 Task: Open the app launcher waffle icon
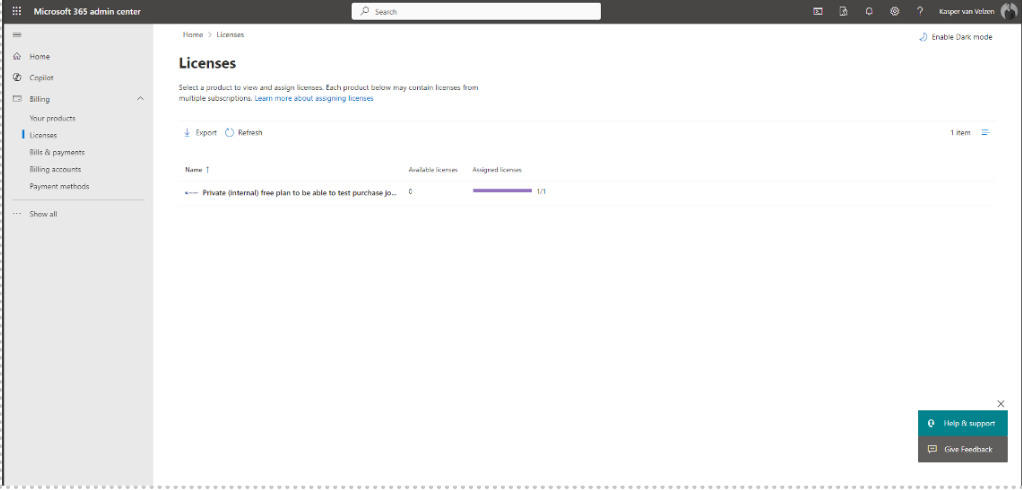[x=17, y=11]
